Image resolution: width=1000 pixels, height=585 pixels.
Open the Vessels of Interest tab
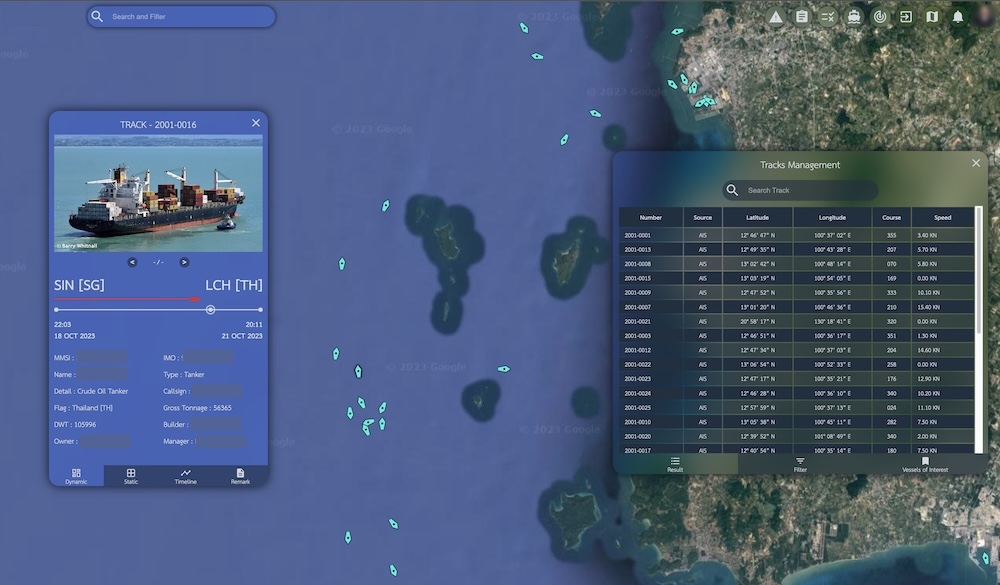click(924, 464)
